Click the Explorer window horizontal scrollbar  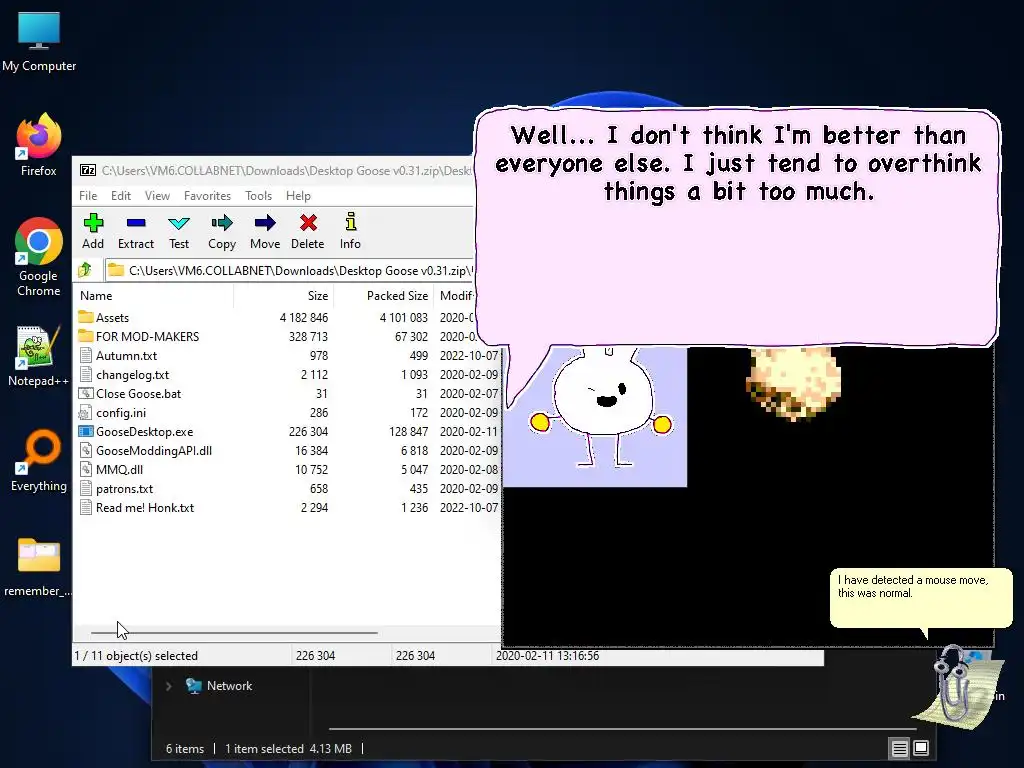pos(622,728)
